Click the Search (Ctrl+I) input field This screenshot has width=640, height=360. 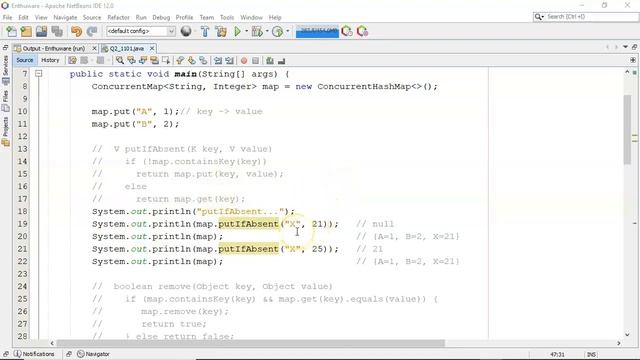pyautogui.click(x=591, y=17)
